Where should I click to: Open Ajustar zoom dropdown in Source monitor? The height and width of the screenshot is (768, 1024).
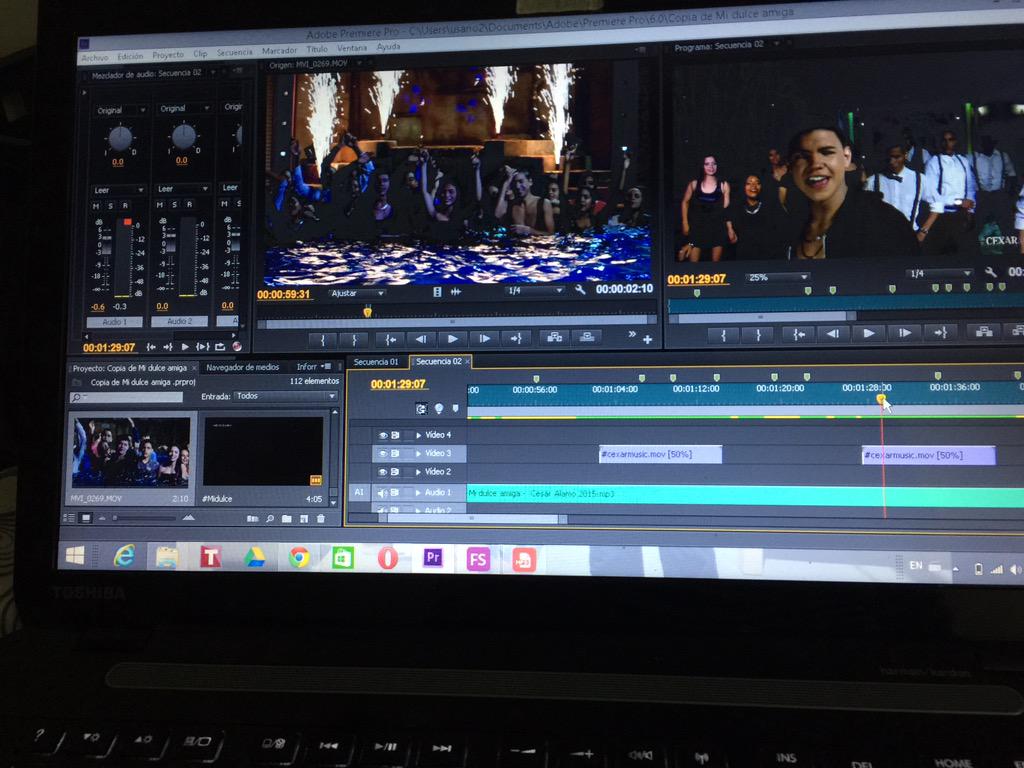tap(357, 294)
